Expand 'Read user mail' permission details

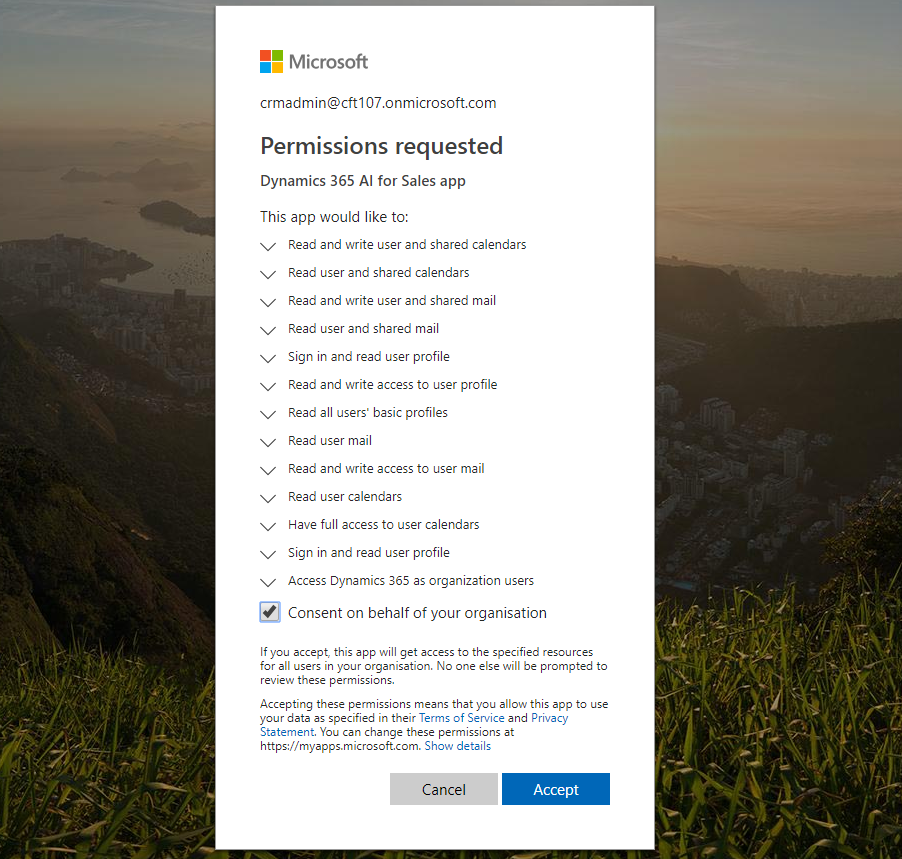click(x=267, y=442)
